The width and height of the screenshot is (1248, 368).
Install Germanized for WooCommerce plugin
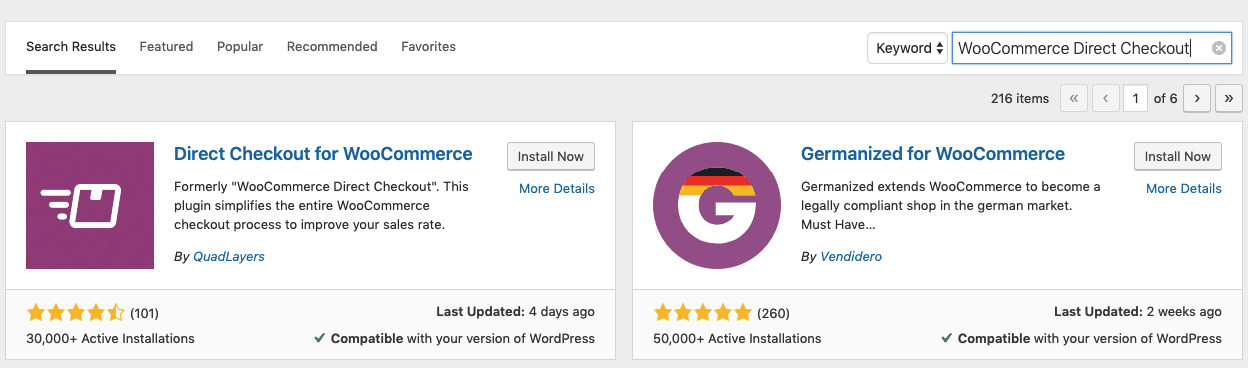pos(1178,157)
